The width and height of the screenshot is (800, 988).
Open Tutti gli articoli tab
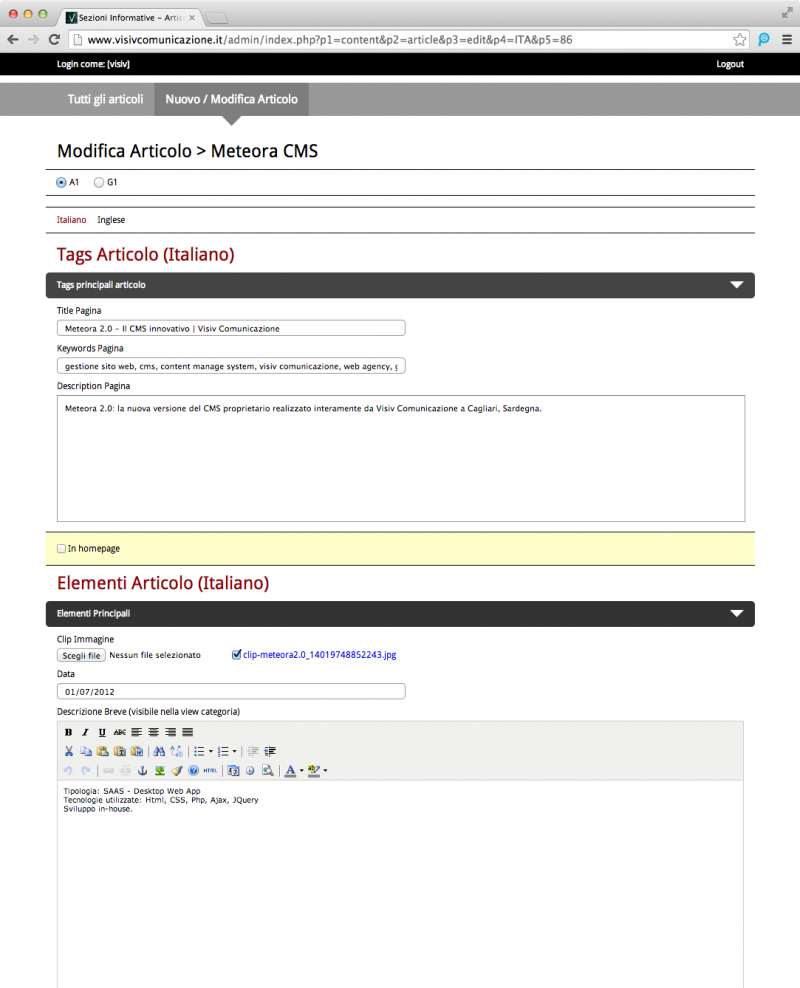105,99
